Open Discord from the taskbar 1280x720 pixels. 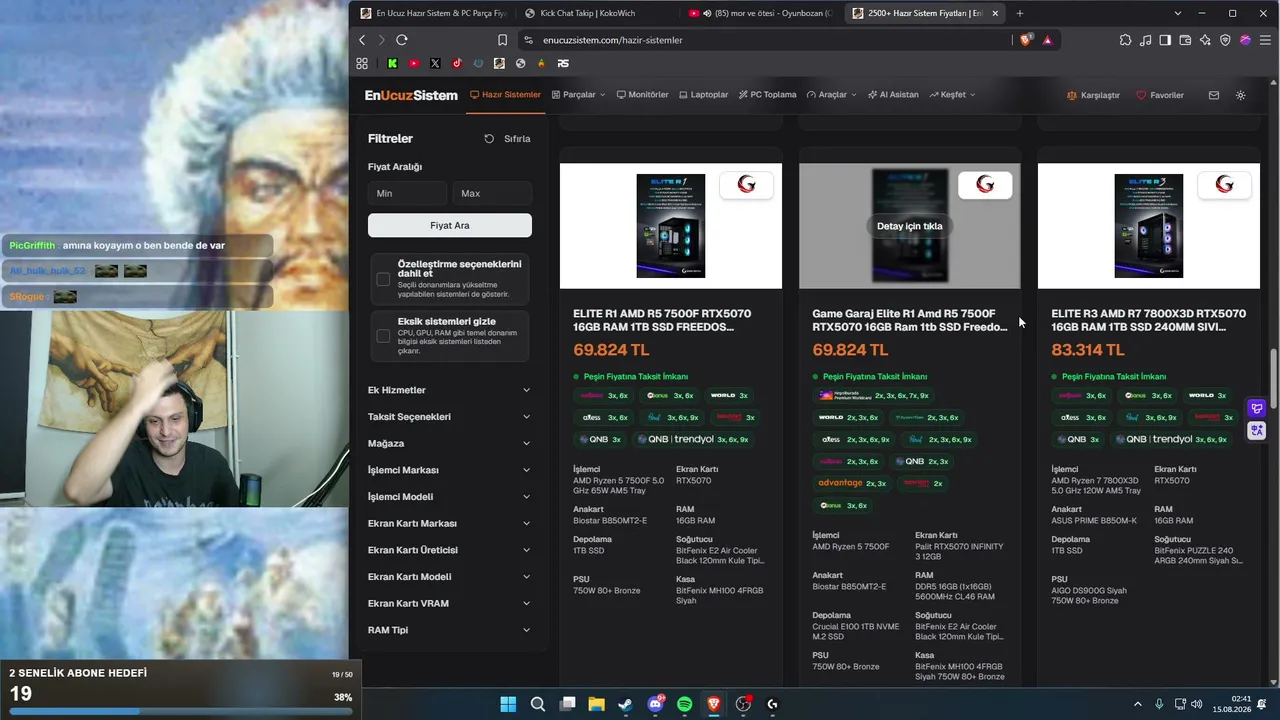click(656, 704)
